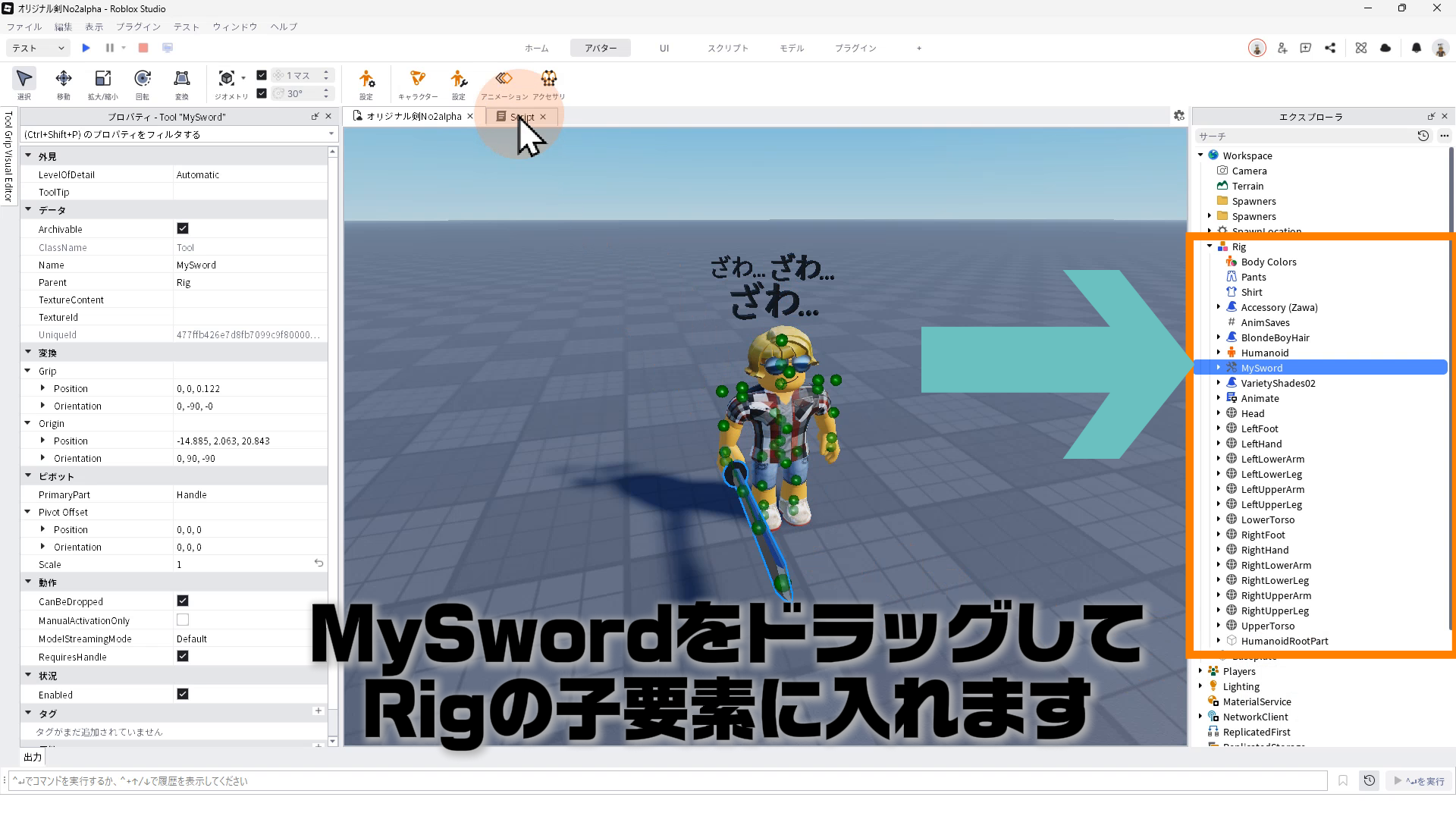Open the テスト mode dropdown

[x=38, y=48]
